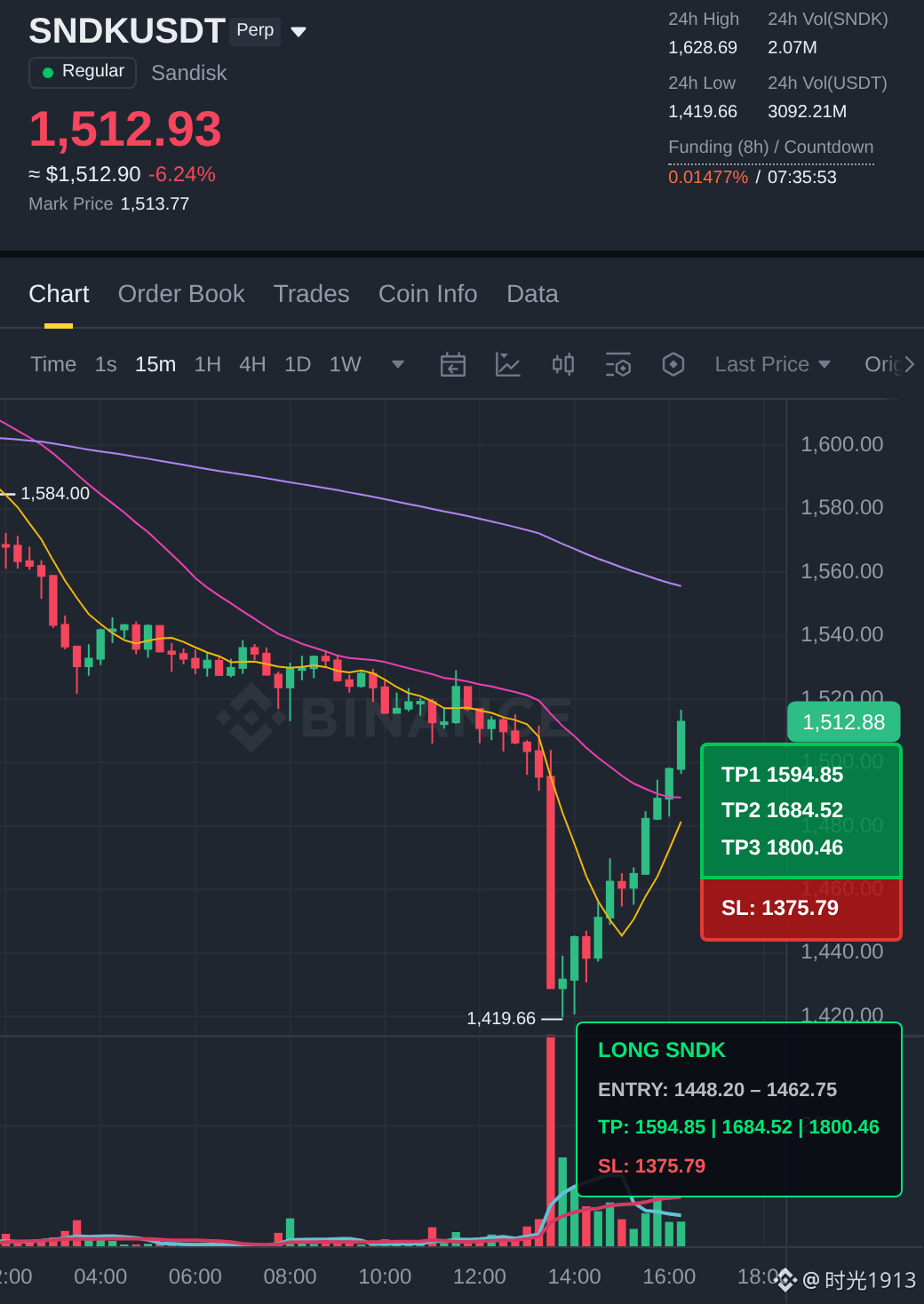924x1304 pixels.
Task: Tap the -6.24% change value
Action: [x=181, y=174]
